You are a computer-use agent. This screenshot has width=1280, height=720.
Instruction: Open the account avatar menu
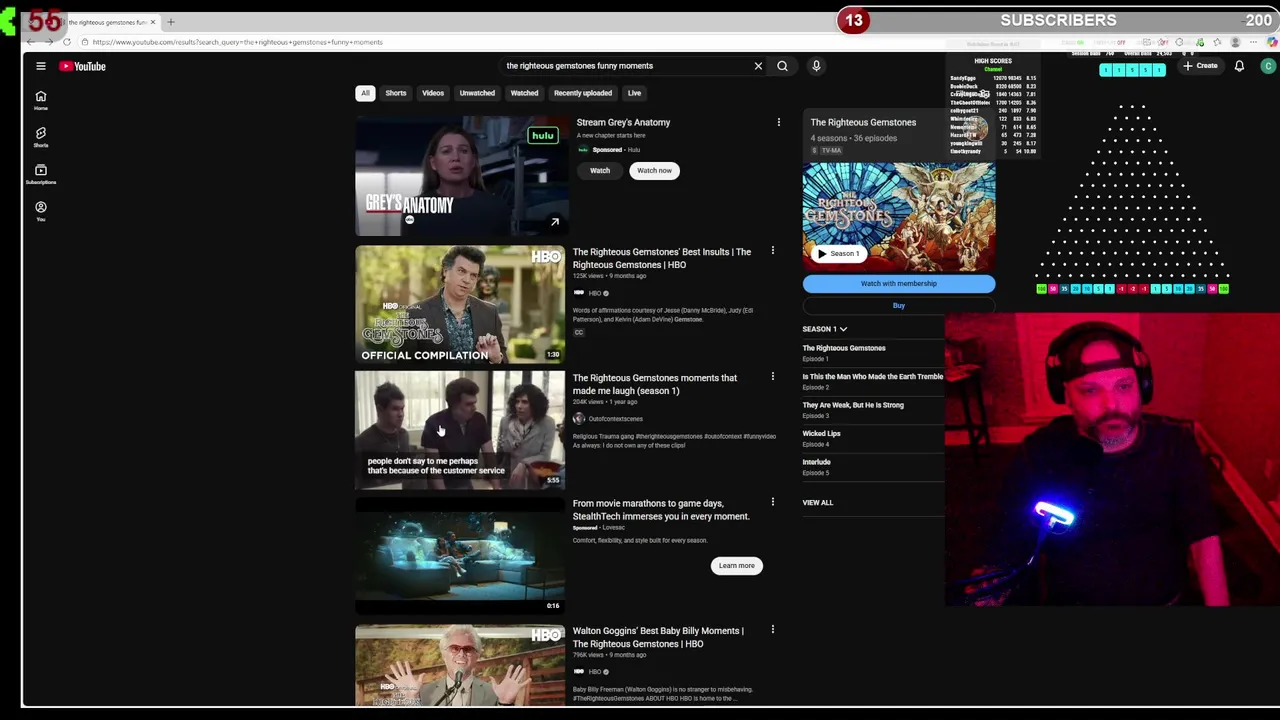[x=1268, y=66]
